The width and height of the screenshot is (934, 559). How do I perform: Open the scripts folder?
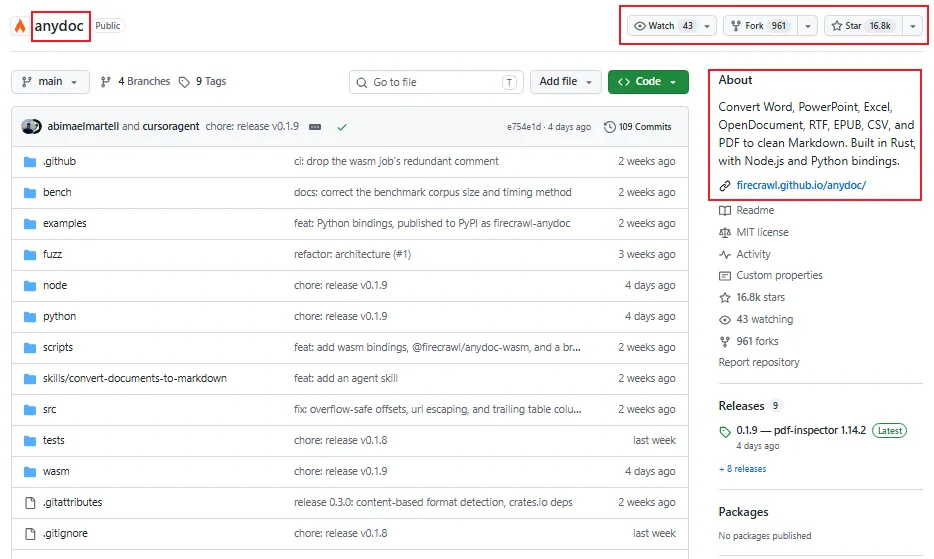pyautogui.click(x=58, y=347)
